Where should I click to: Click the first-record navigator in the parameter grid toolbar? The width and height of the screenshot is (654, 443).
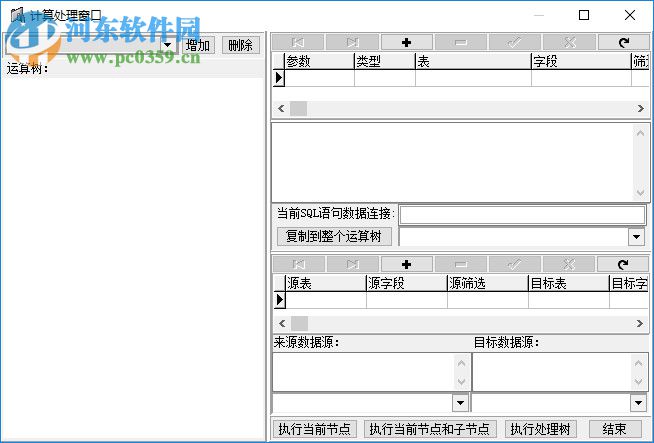(x=298, y=42)
